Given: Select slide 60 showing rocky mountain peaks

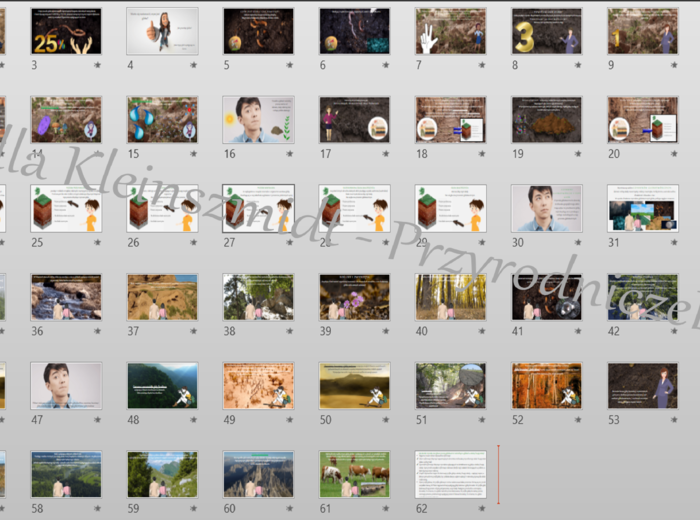Looking at the screenshot, I should tap(258, 474).
